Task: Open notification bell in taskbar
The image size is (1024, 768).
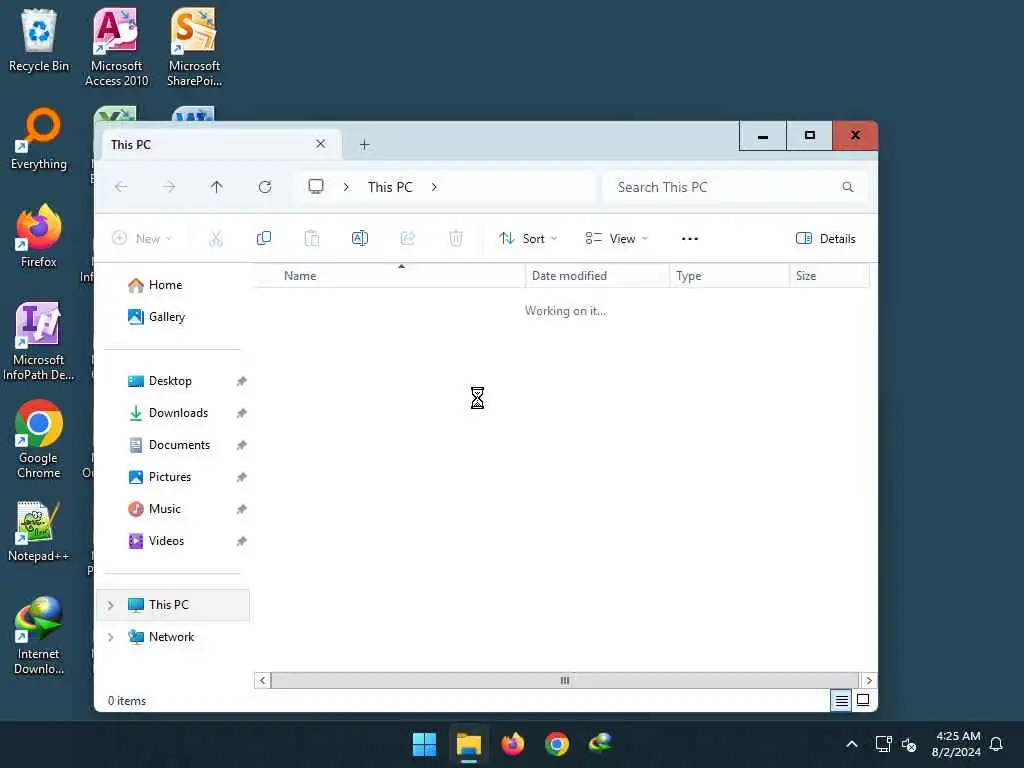Action: [997, 744]
